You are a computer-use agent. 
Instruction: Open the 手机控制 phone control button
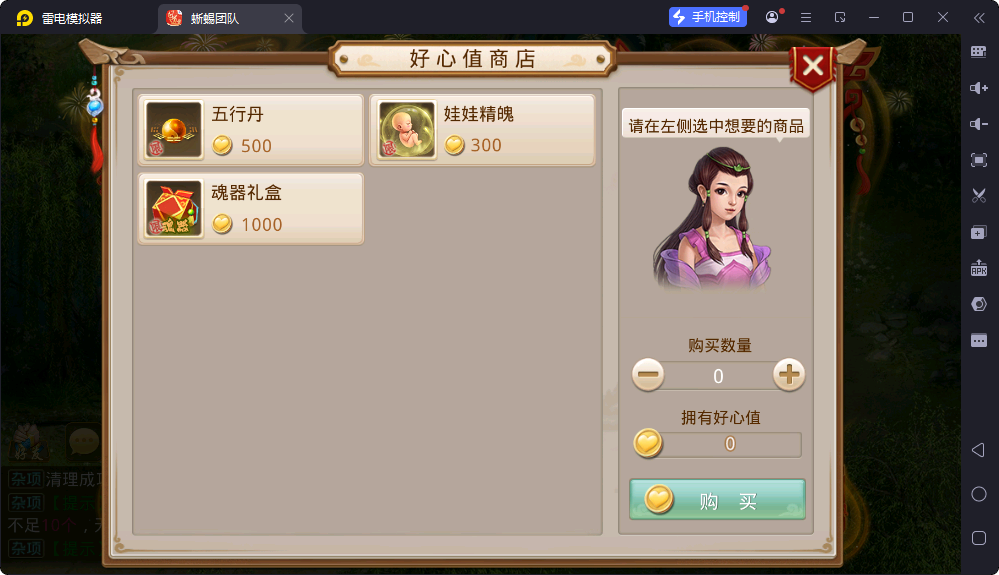click(x=708, y=17)
